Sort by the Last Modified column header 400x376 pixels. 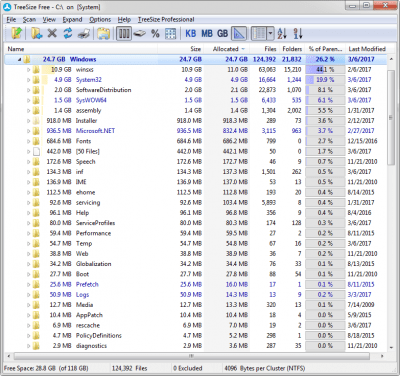coord(367,49)
